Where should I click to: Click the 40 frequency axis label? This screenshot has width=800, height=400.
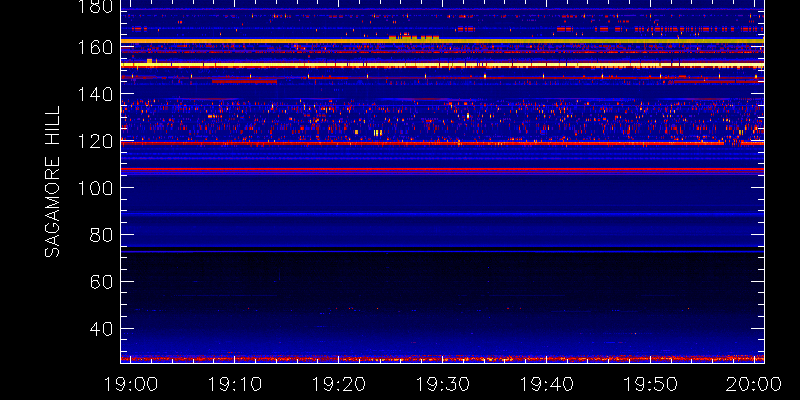101,329
